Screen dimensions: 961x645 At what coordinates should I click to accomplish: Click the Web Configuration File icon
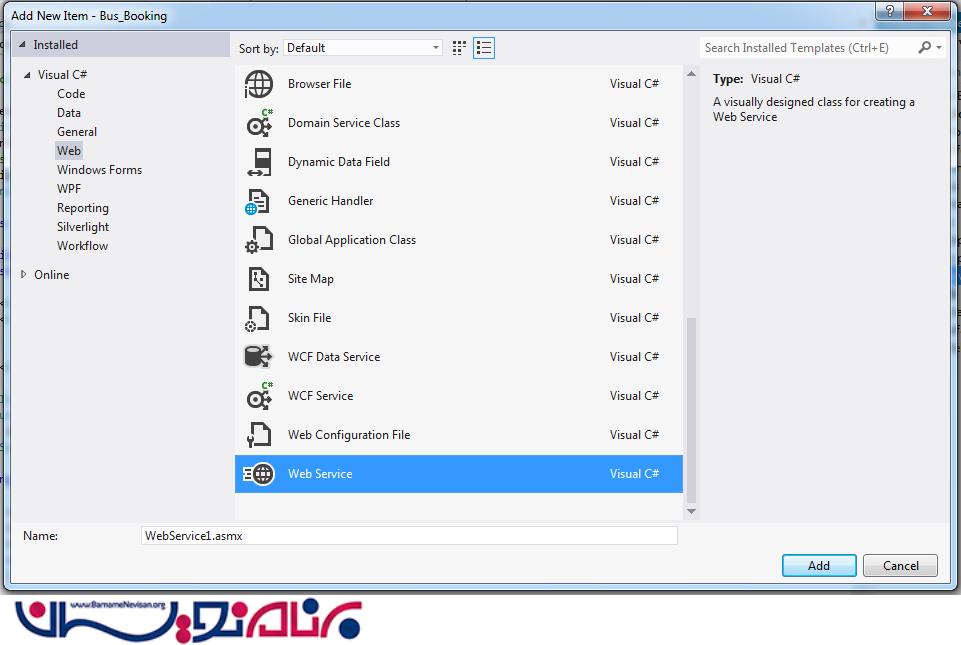coord(259,435)
